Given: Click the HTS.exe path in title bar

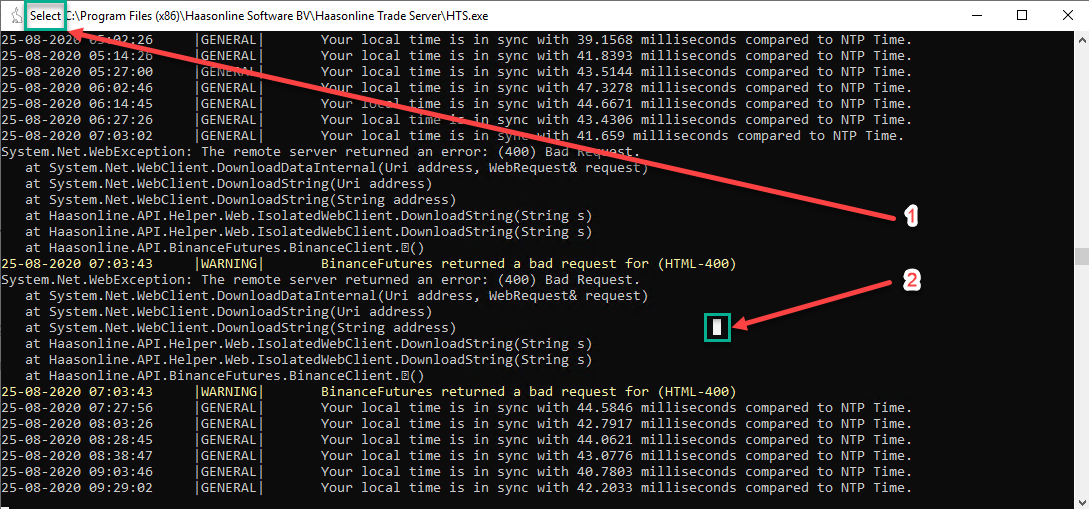Looking at the screenshot, I should click(277, 16).
